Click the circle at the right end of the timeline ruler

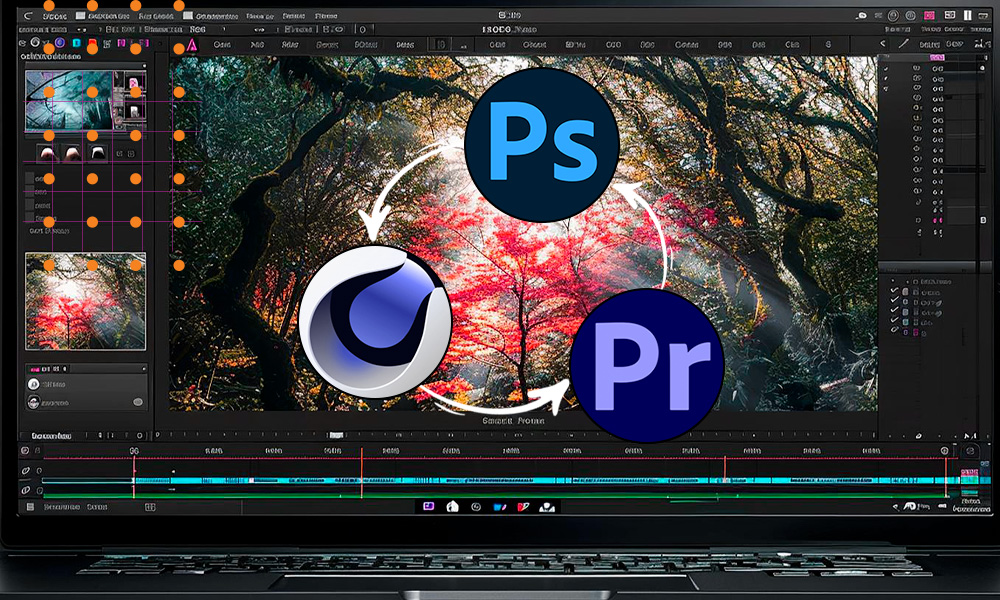(945, 450)
